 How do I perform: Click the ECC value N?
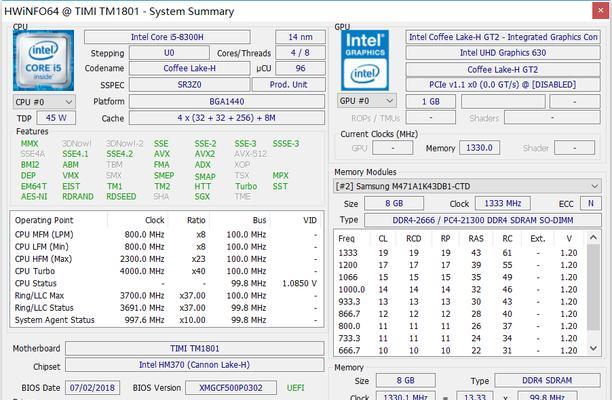[x=591, y=203]
